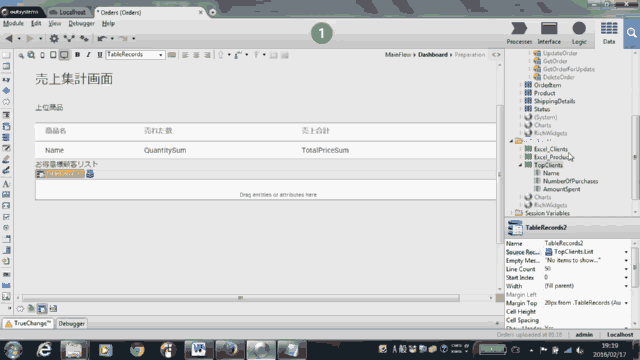This screenshot has height=360, width=640.
Task: Toggle the code view angle brackets button
Action: (496, 55)
